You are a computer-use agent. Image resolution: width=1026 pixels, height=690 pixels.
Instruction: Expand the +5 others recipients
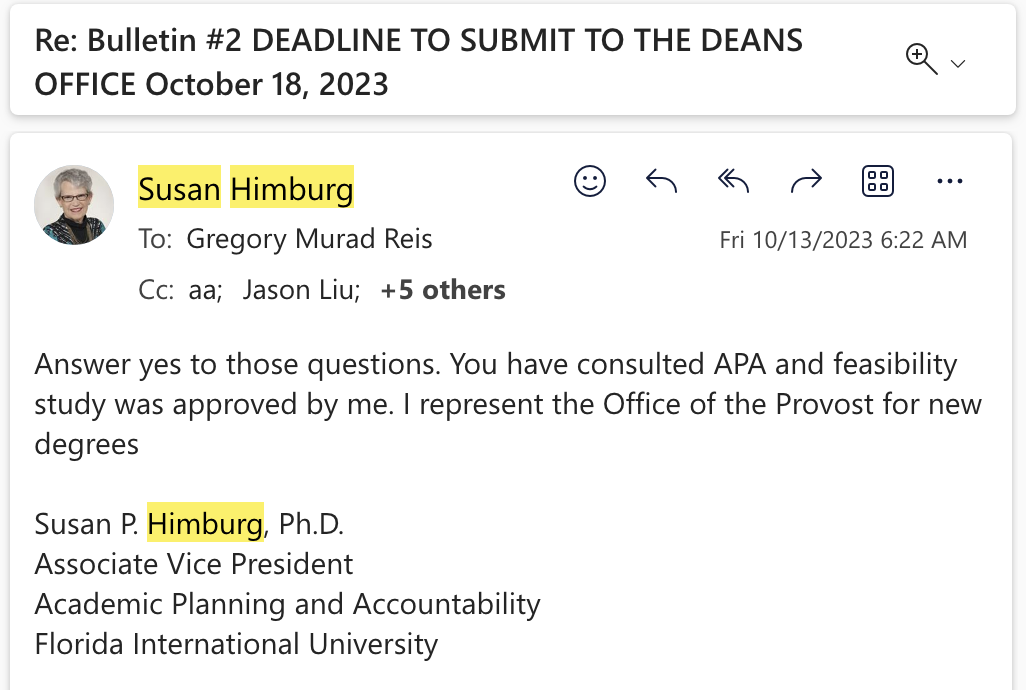(443, 291)
